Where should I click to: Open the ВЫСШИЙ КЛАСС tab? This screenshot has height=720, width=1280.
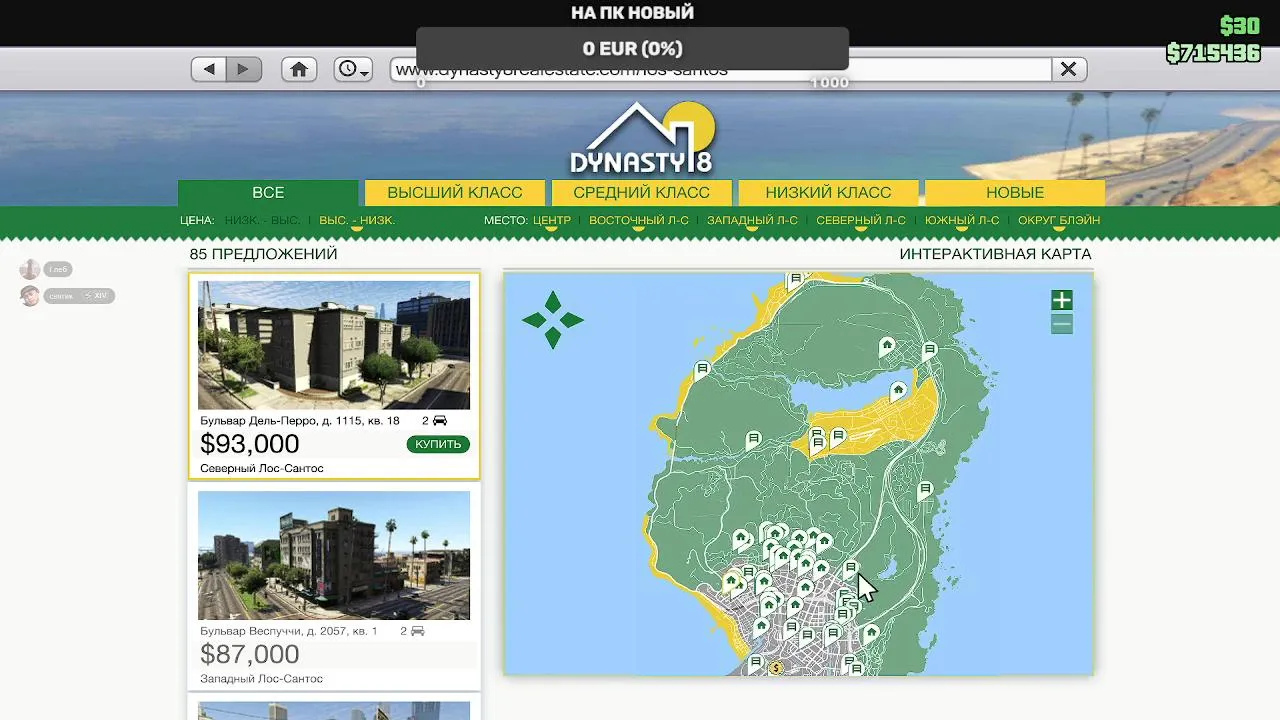(x=455, y=193)
